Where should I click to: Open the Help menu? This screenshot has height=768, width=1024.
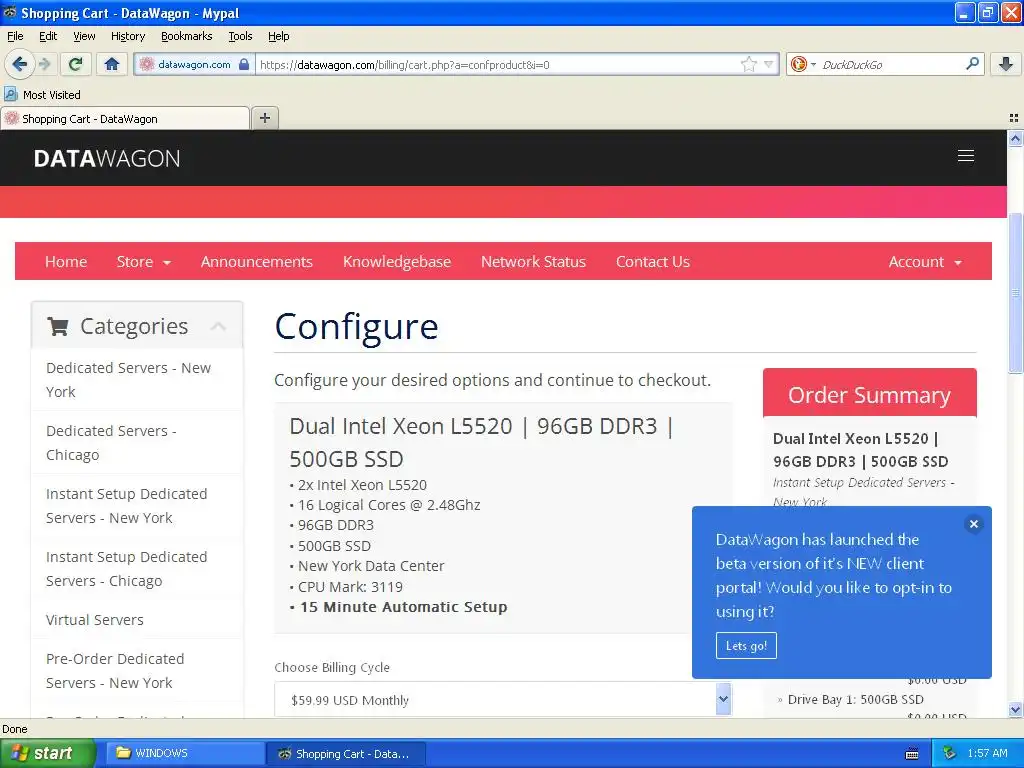(278, 36)
